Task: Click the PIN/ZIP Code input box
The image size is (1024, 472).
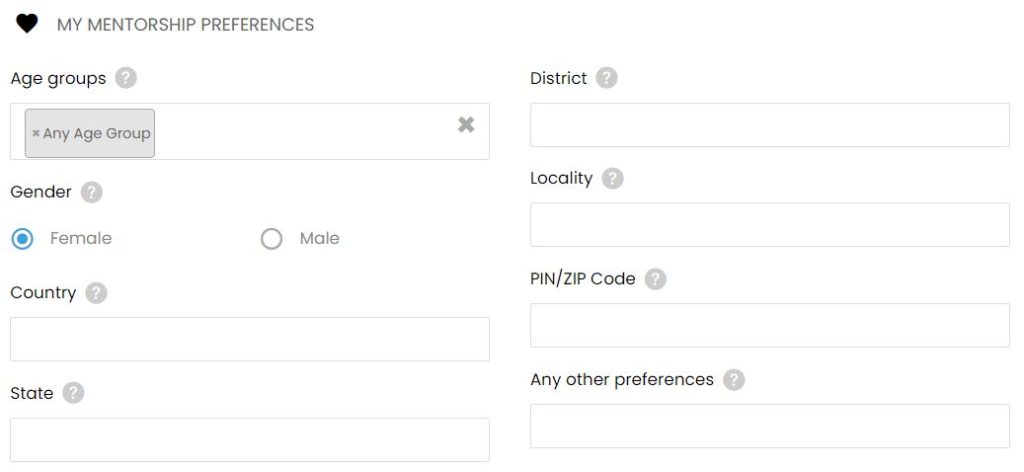Action: (x=770, y=325)
